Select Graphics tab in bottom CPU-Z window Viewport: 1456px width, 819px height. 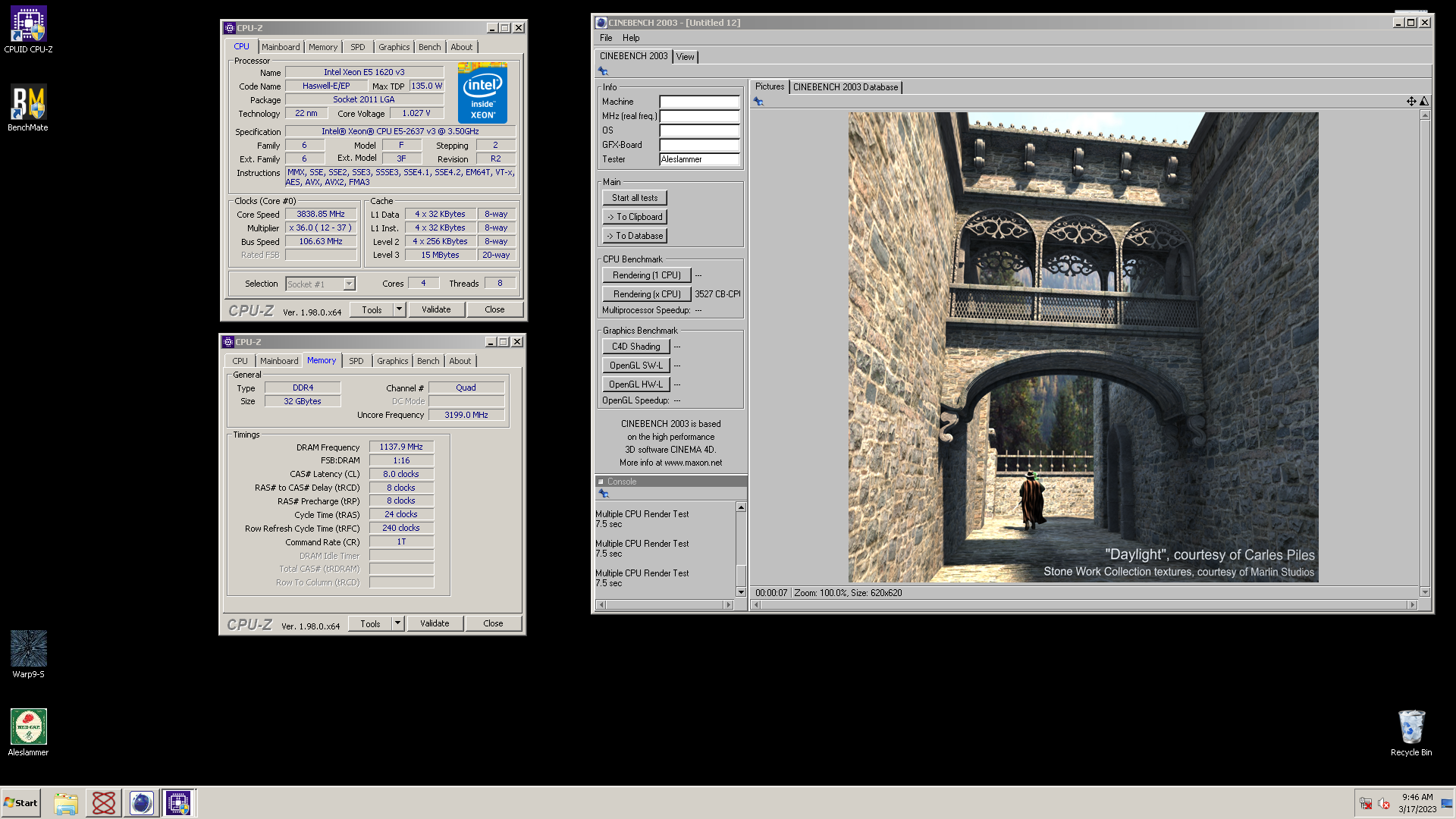point(393,361)
